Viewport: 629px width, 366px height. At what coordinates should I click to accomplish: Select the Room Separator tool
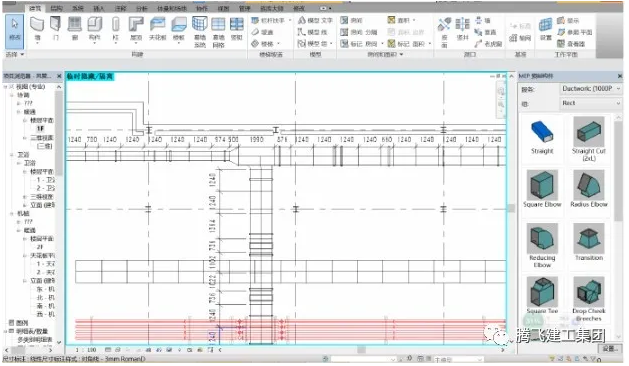pyautogui.click(x=359, y=32)
